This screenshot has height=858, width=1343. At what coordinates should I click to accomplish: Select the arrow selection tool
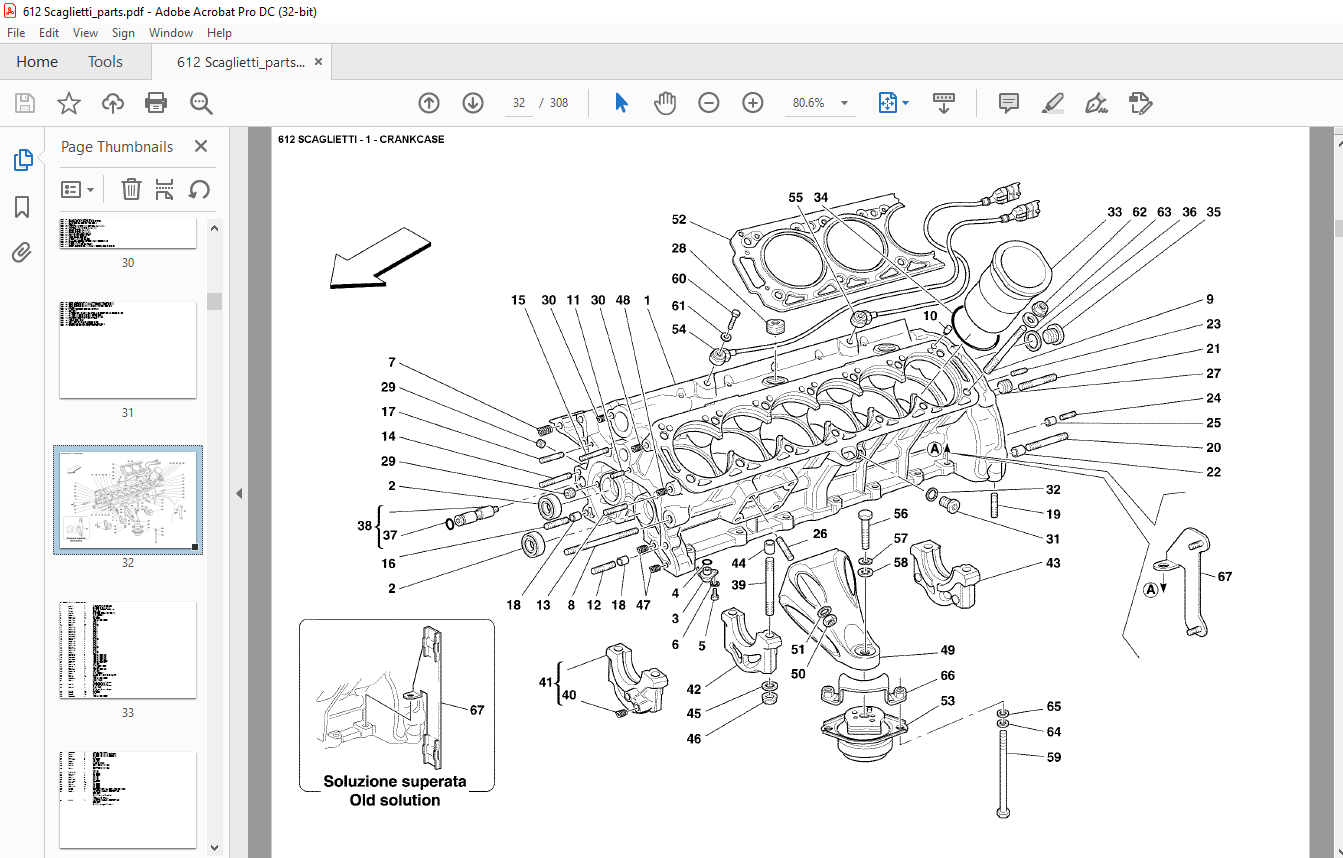(x=621, y=103)
